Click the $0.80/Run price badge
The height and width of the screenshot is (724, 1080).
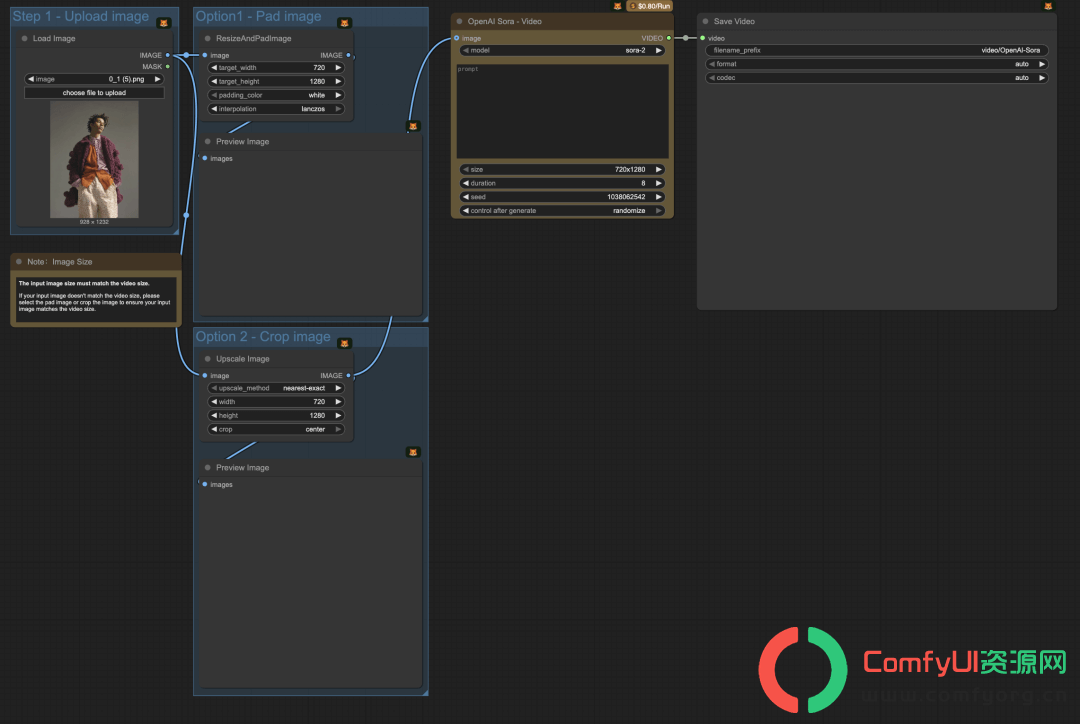[650, 6]
